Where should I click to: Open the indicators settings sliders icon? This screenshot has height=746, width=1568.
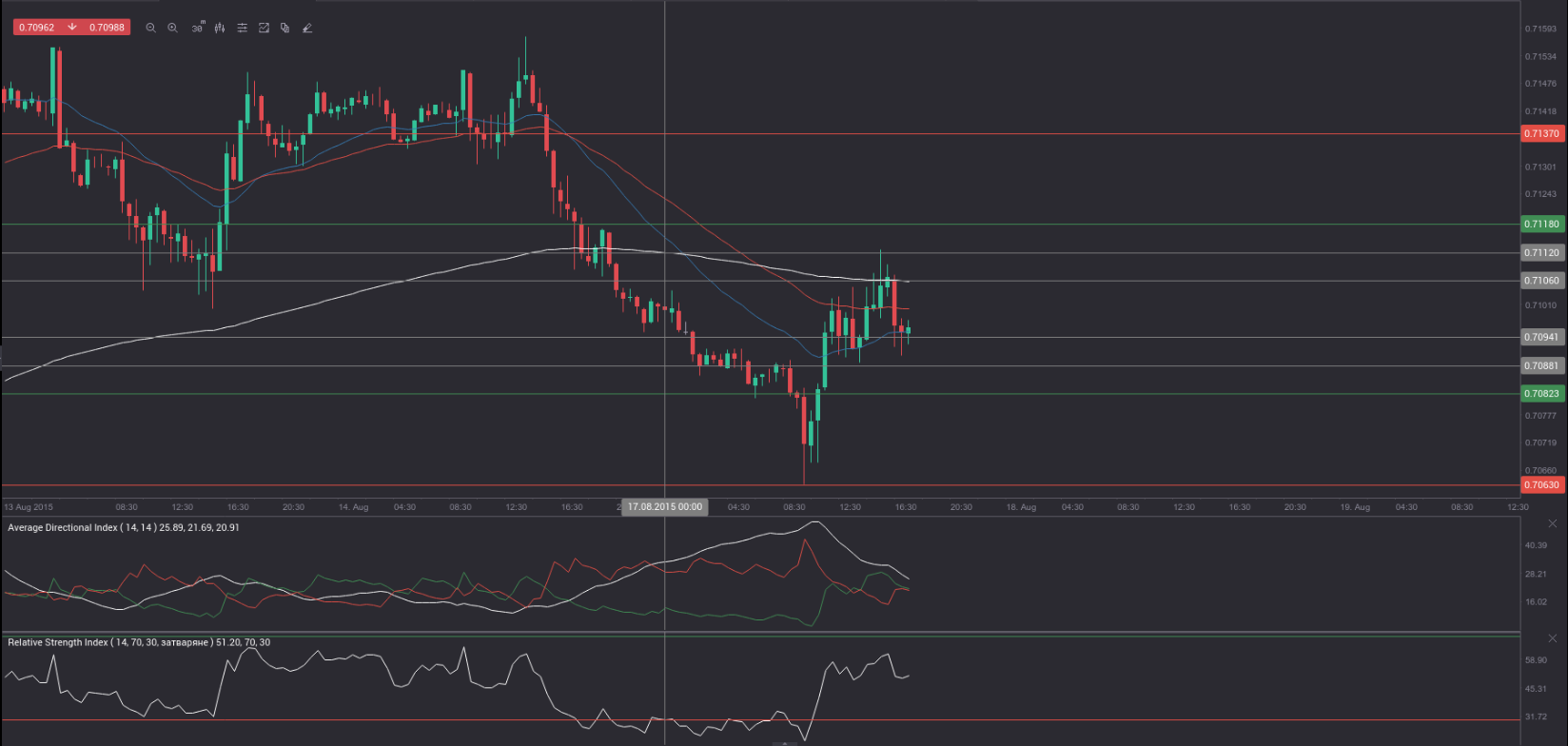click(x=242, y=29)
